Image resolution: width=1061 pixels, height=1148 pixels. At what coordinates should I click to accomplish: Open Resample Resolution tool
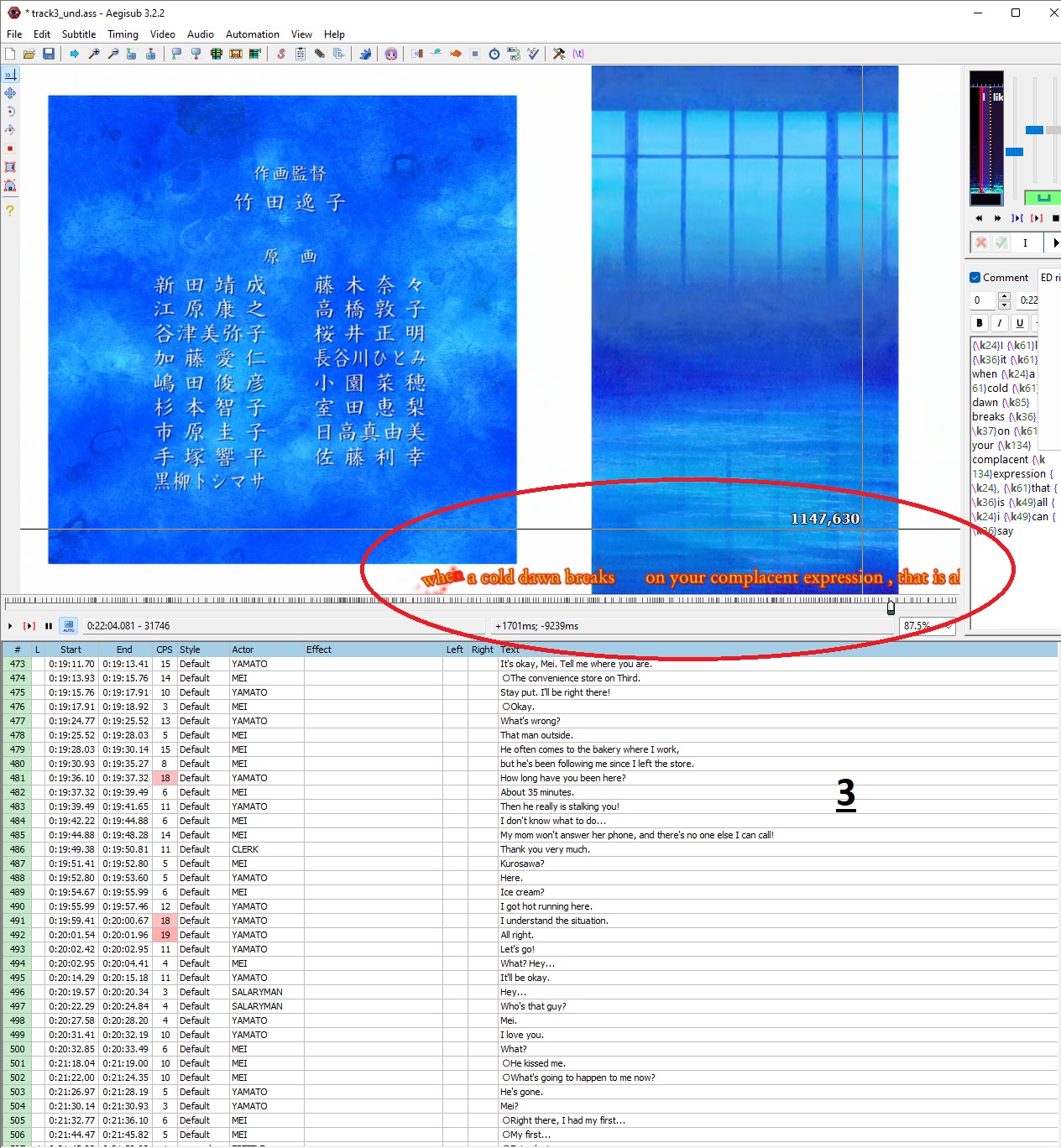[x=475, y=54]
